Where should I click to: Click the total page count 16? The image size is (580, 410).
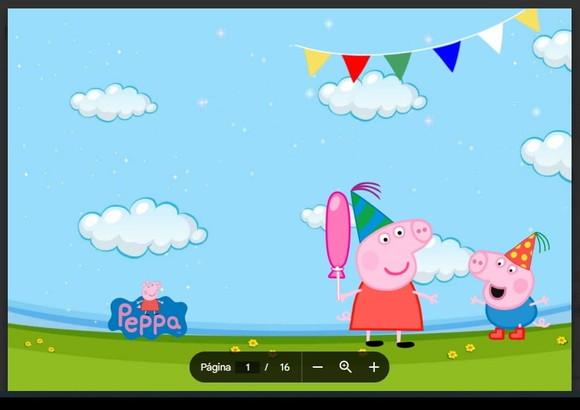(x=284, y=367)
